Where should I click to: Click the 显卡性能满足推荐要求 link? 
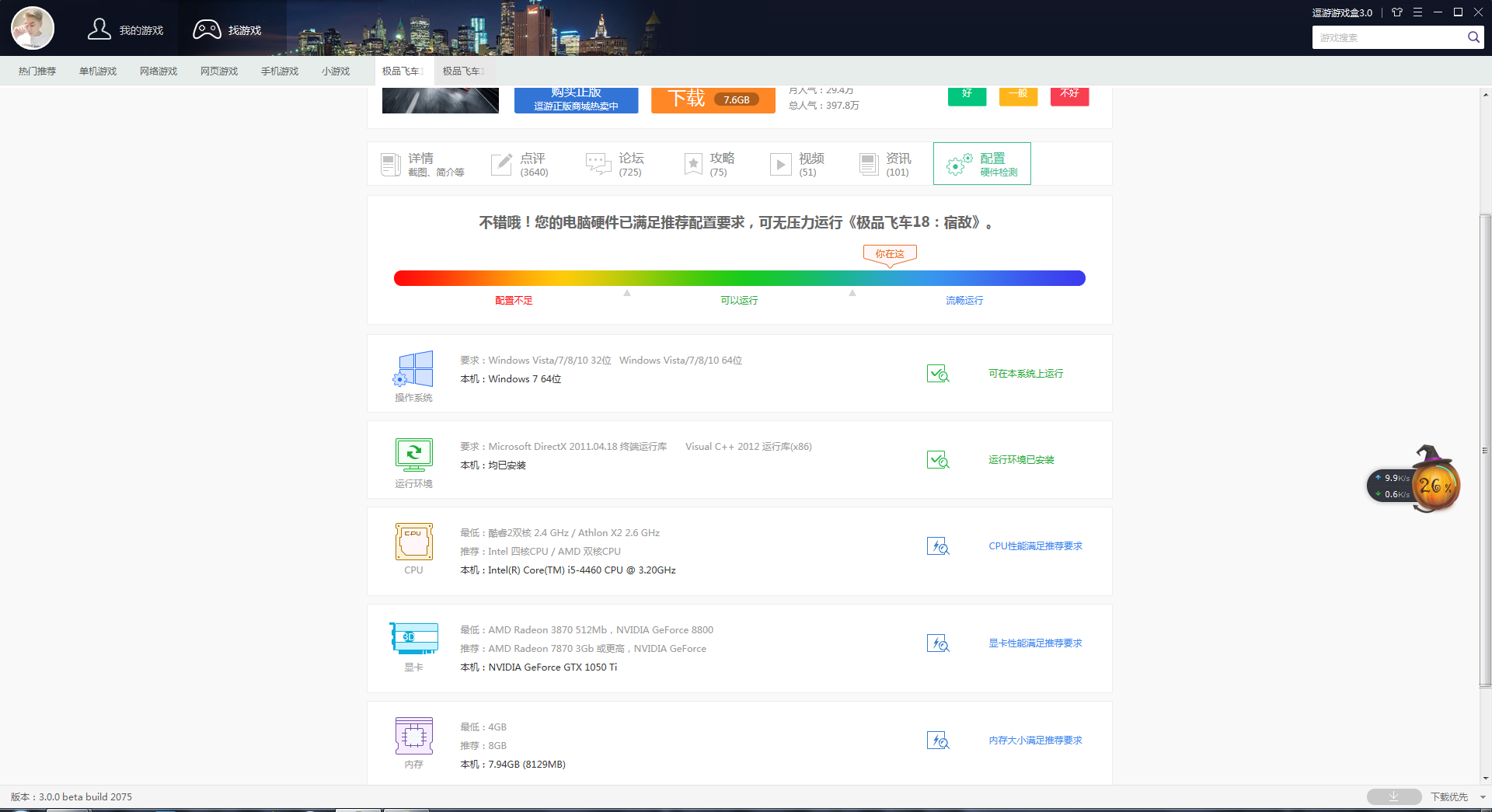click(1035, 643)
